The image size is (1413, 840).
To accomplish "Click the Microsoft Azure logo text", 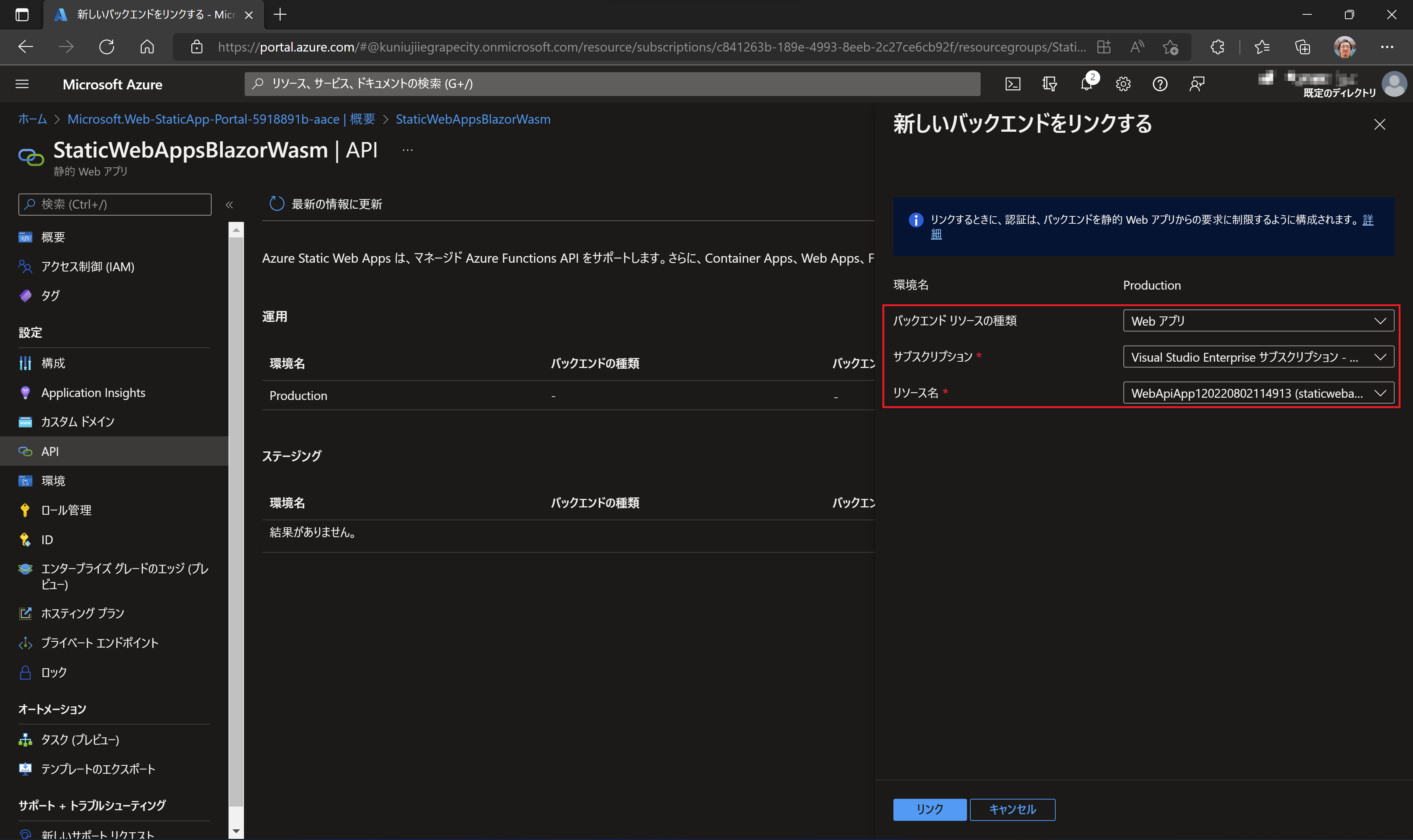I will click(x=113, y=84).
